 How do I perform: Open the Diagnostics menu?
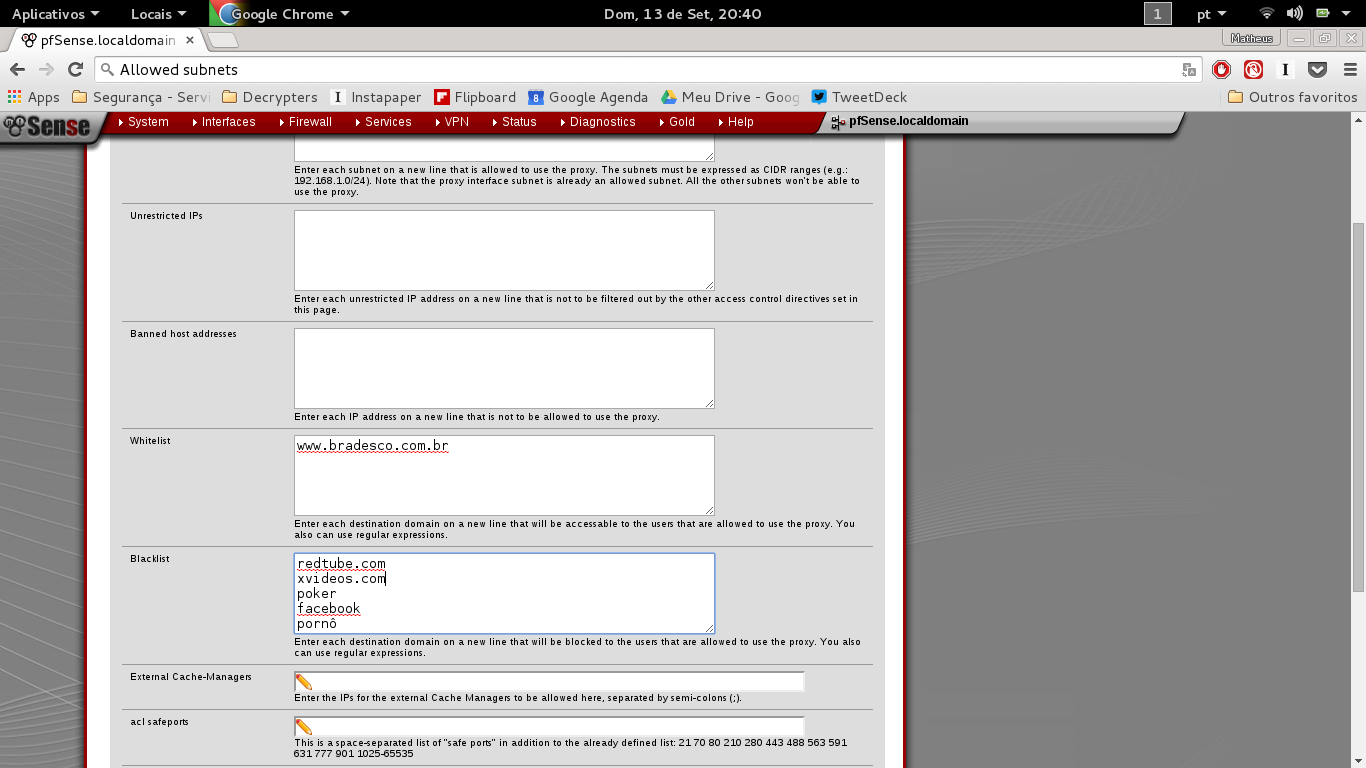(x=597, y=122)
